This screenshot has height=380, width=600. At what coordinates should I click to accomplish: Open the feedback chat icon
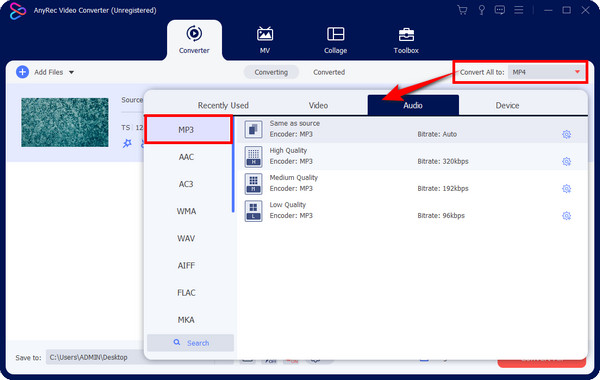point(499,10)
